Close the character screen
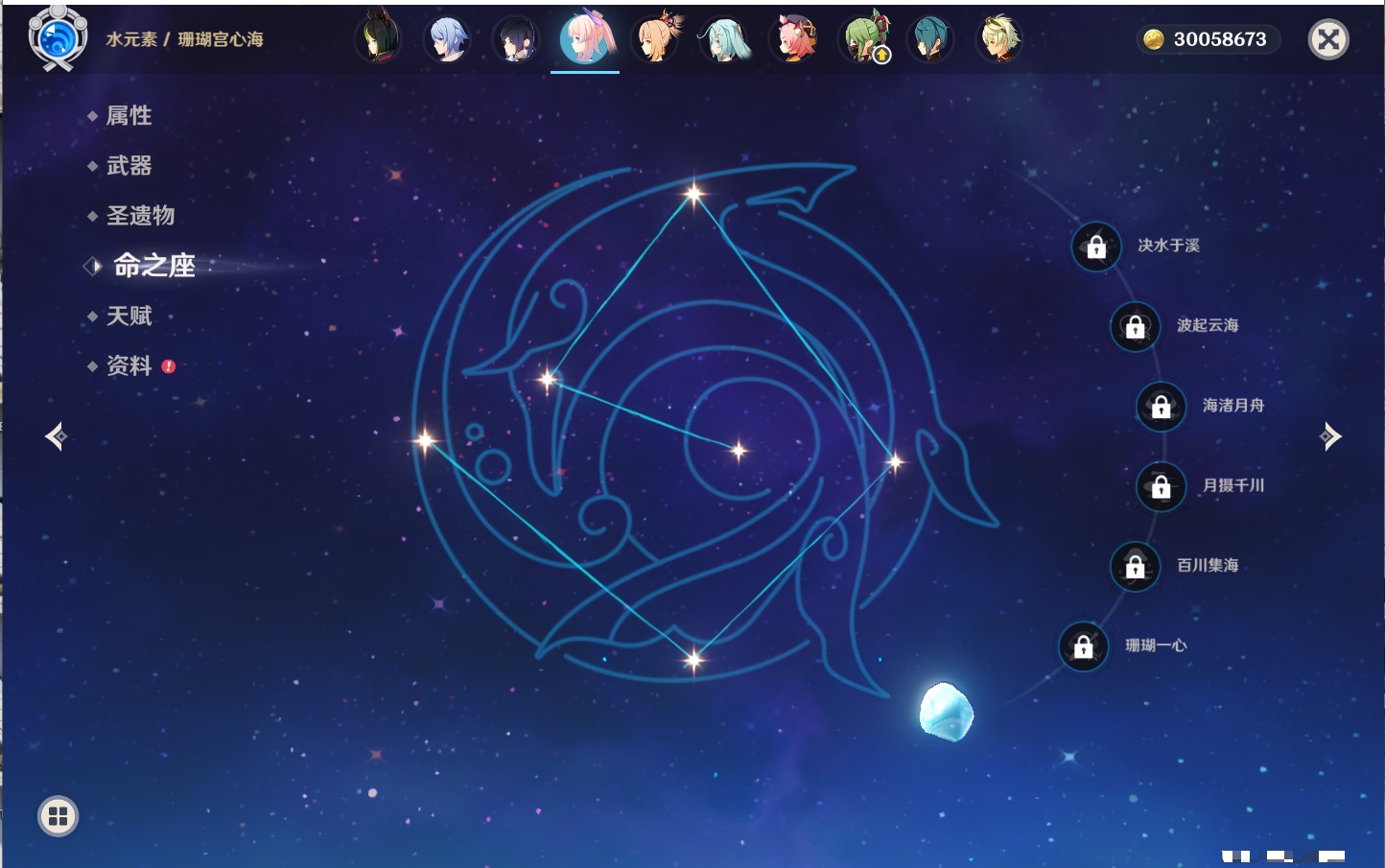 [1328, 39]
